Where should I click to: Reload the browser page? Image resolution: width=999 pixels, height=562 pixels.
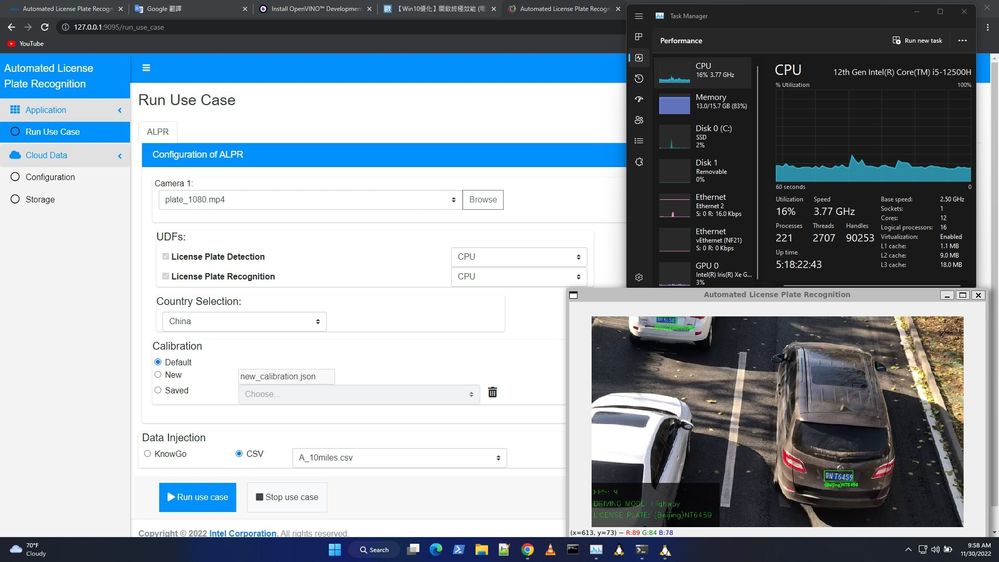45,27
